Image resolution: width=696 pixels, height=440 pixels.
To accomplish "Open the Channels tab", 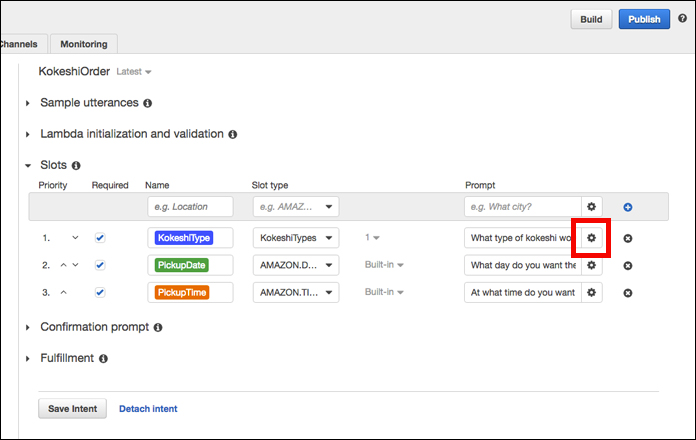I will [20, 44].
